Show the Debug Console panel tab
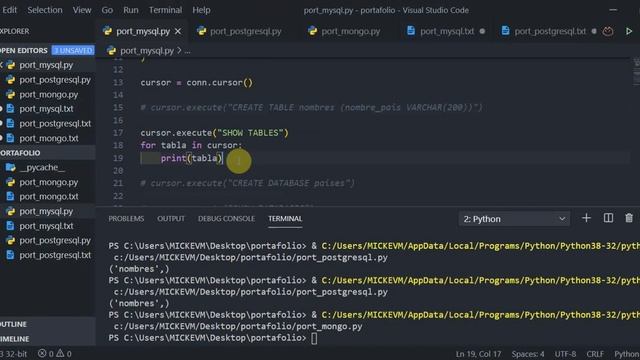The width and height of the screenshot is (640, 360). tap(226, 219)
